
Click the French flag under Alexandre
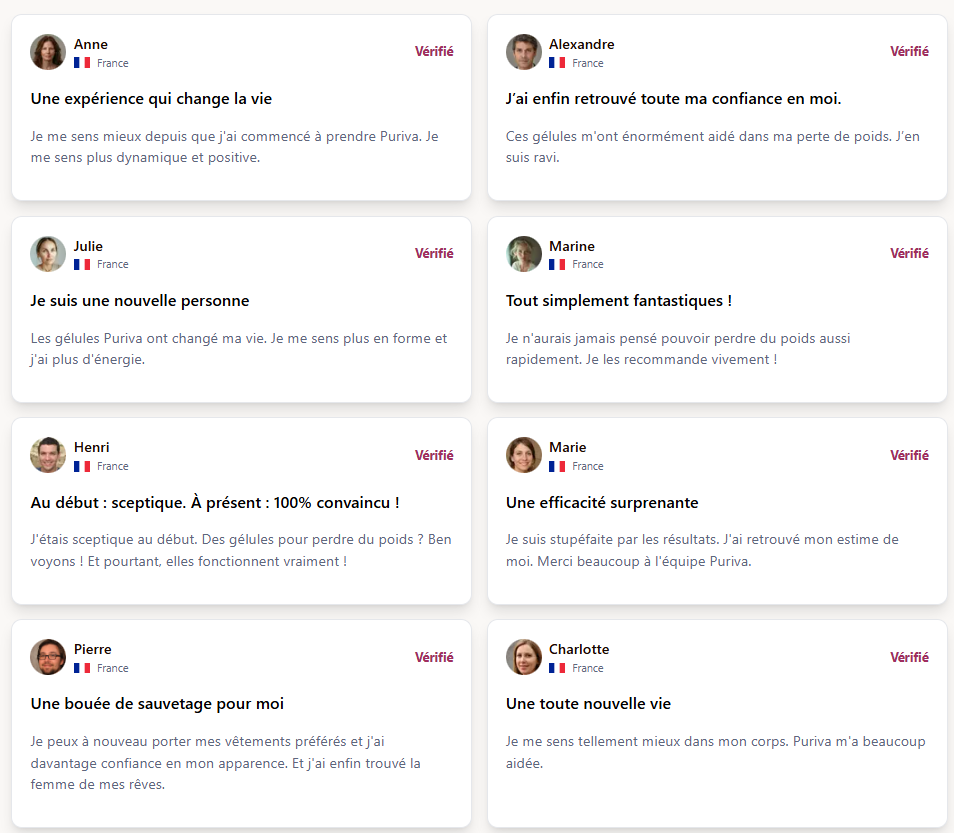point(557,63)
